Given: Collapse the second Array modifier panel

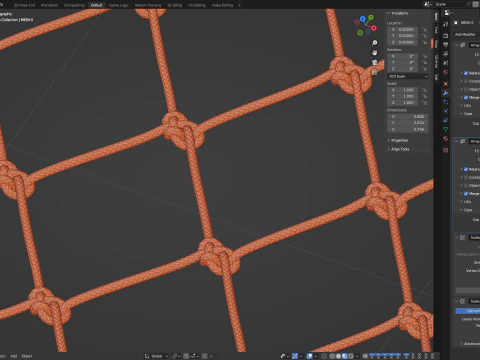Looking at the screenshot, I should click(457, 141).
